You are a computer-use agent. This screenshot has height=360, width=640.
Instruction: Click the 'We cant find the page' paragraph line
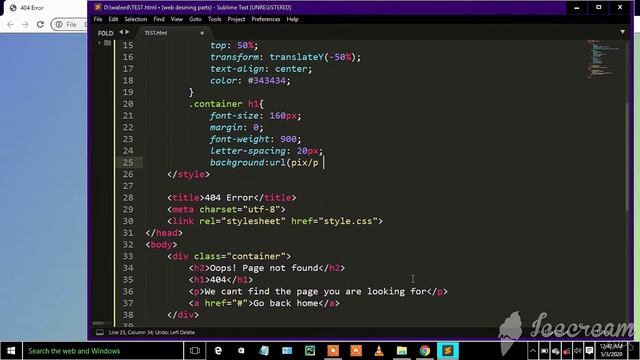coord(318,292)
